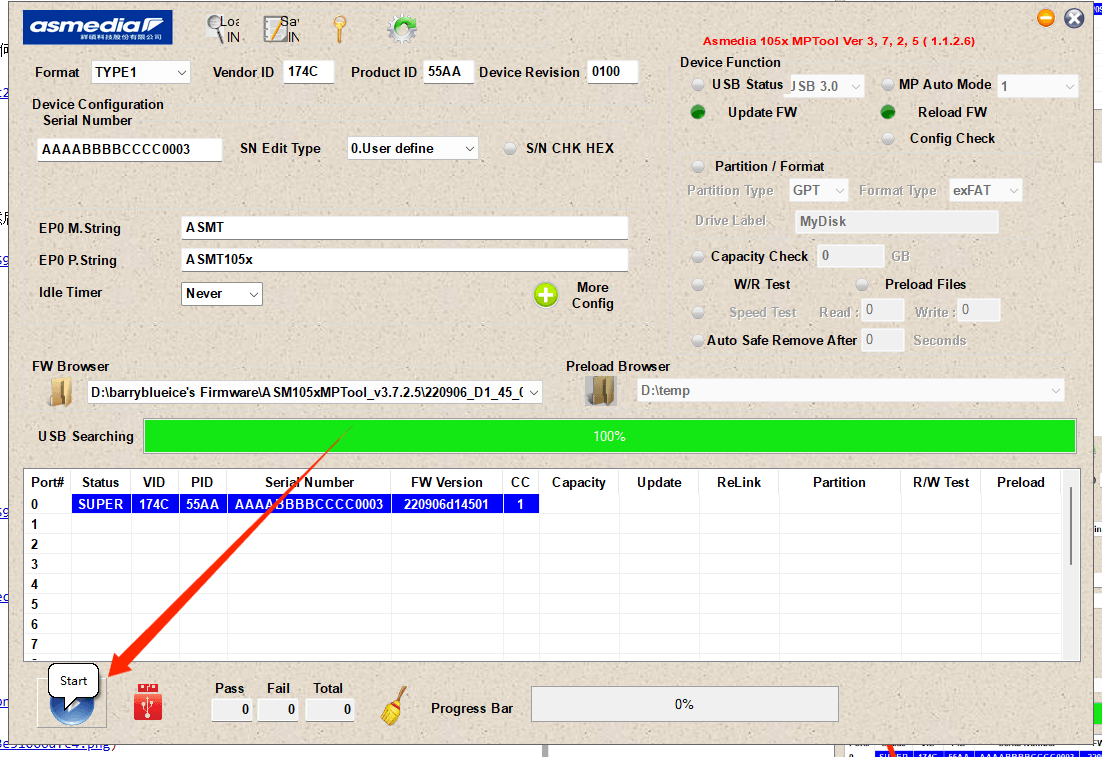Toggle the Reload FW option

point(888,112)
